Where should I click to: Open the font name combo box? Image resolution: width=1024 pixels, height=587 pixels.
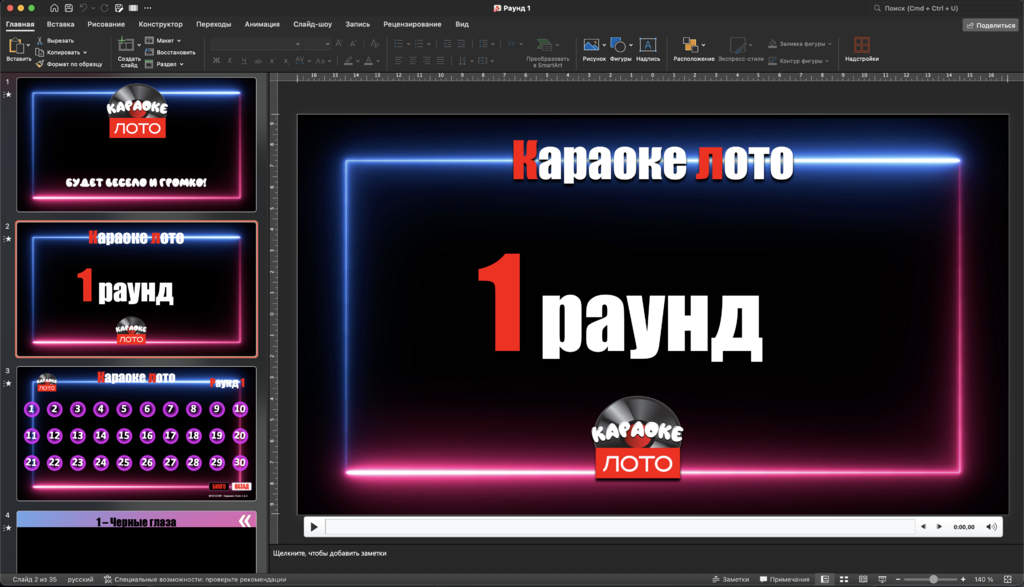(255, 44)
